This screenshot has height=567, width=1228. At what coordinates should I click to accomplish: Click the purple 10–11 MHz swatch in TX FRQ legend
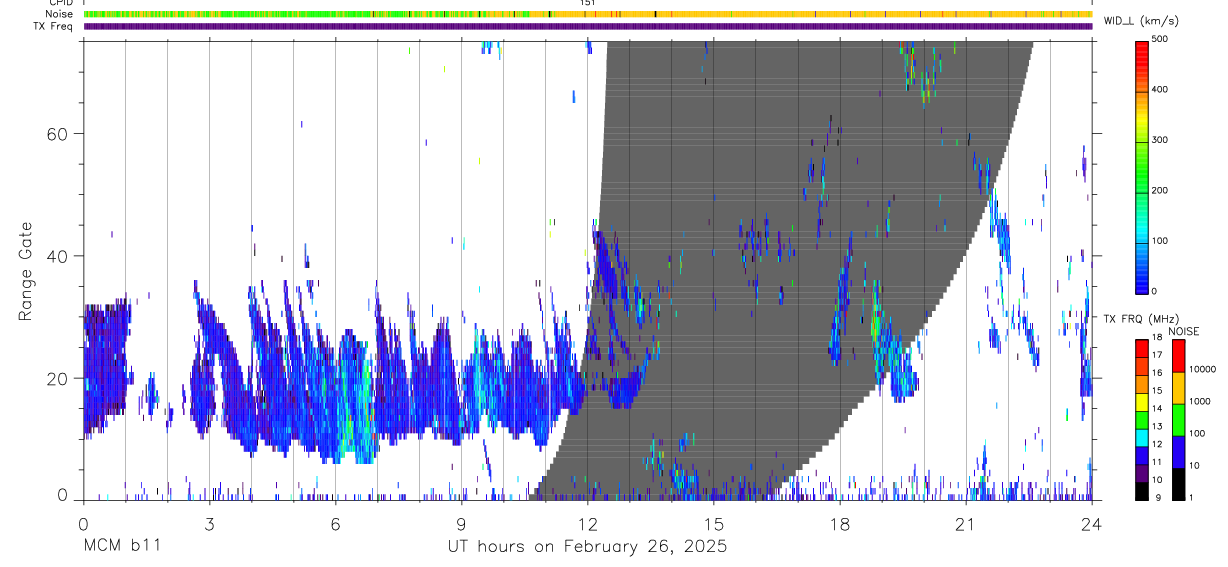(x=1142, y=472)
